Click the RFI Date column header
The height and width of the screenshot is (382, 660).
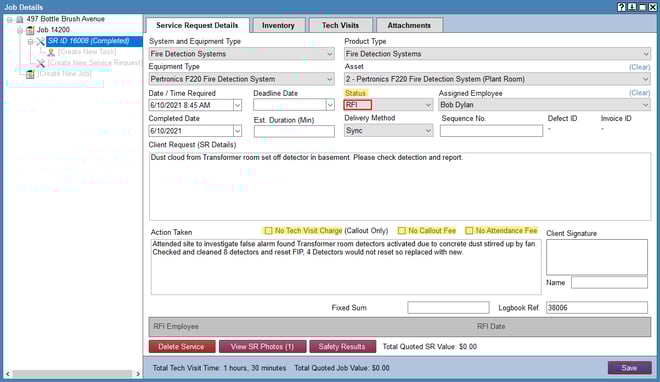491,326
